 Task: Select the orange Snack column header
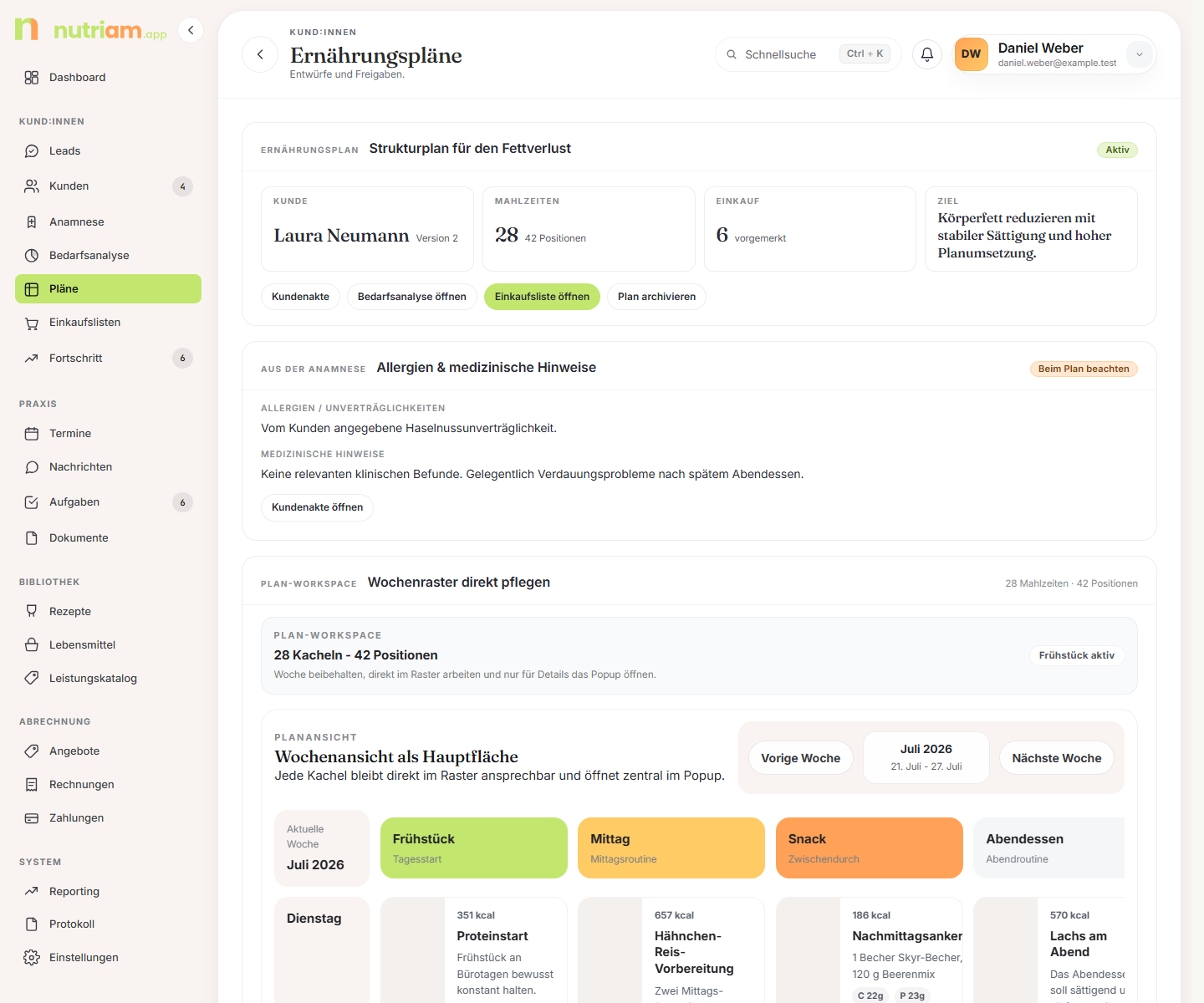coord(870,848)
